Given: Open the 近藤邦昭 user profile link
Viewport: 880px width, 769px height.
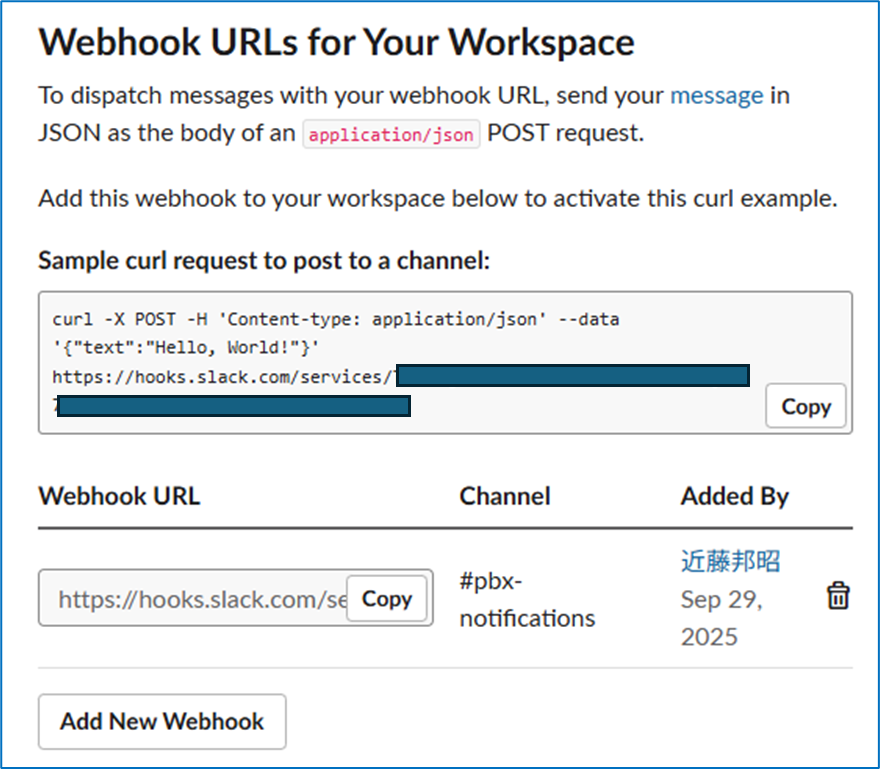Looking at the screenshot, I should point(730,562).
